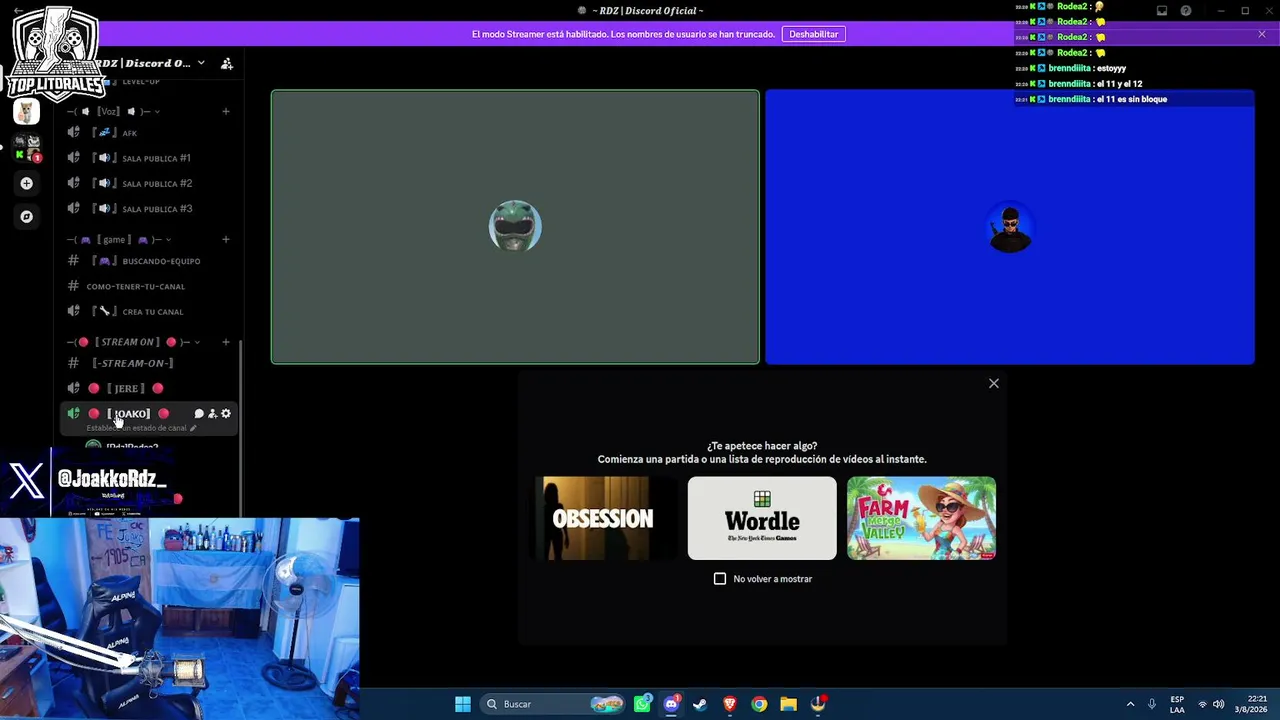Viewport: 1280px width, 720px height.
Task: Open the Discover servers compass icon
Action: point(26,216)
